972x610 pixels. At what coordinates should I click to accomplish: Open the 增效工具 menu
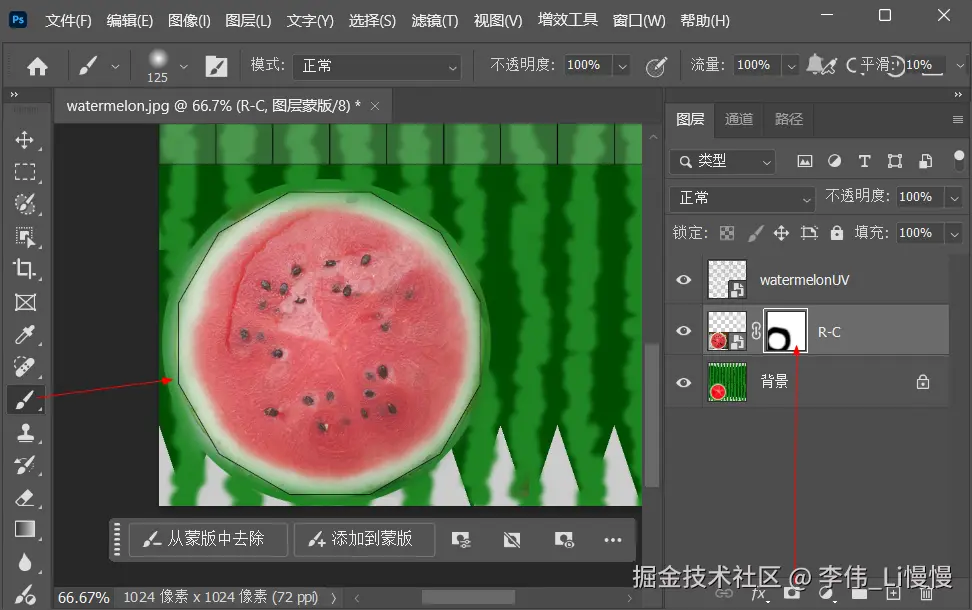pyautogui.click(x=568, y=20)
